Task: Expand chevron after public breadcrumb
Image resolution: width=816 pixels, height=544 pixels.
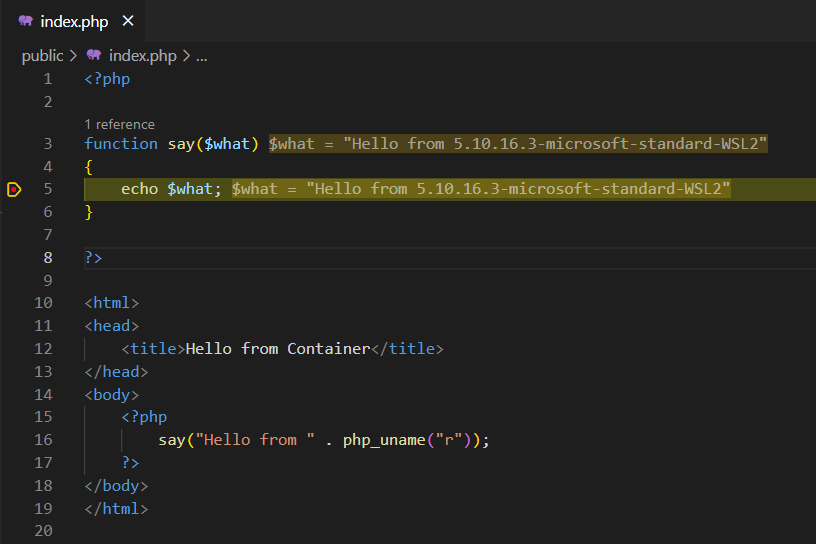Action: pyautogui.click(x=73, y=56)
